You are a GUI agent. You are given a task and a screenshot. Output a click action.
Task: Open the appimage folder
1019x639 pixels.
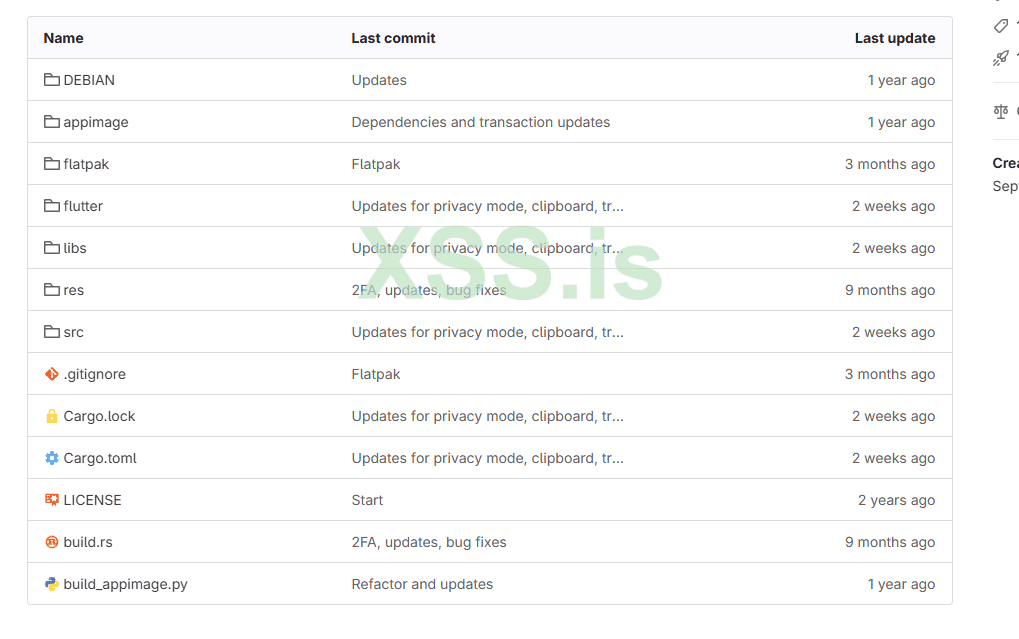click(x=96, y=122)
